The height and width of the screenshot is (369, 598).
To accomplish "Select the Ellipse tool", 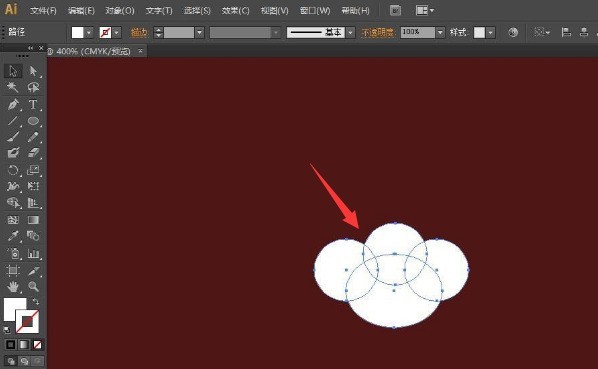I will pos(33,121).
